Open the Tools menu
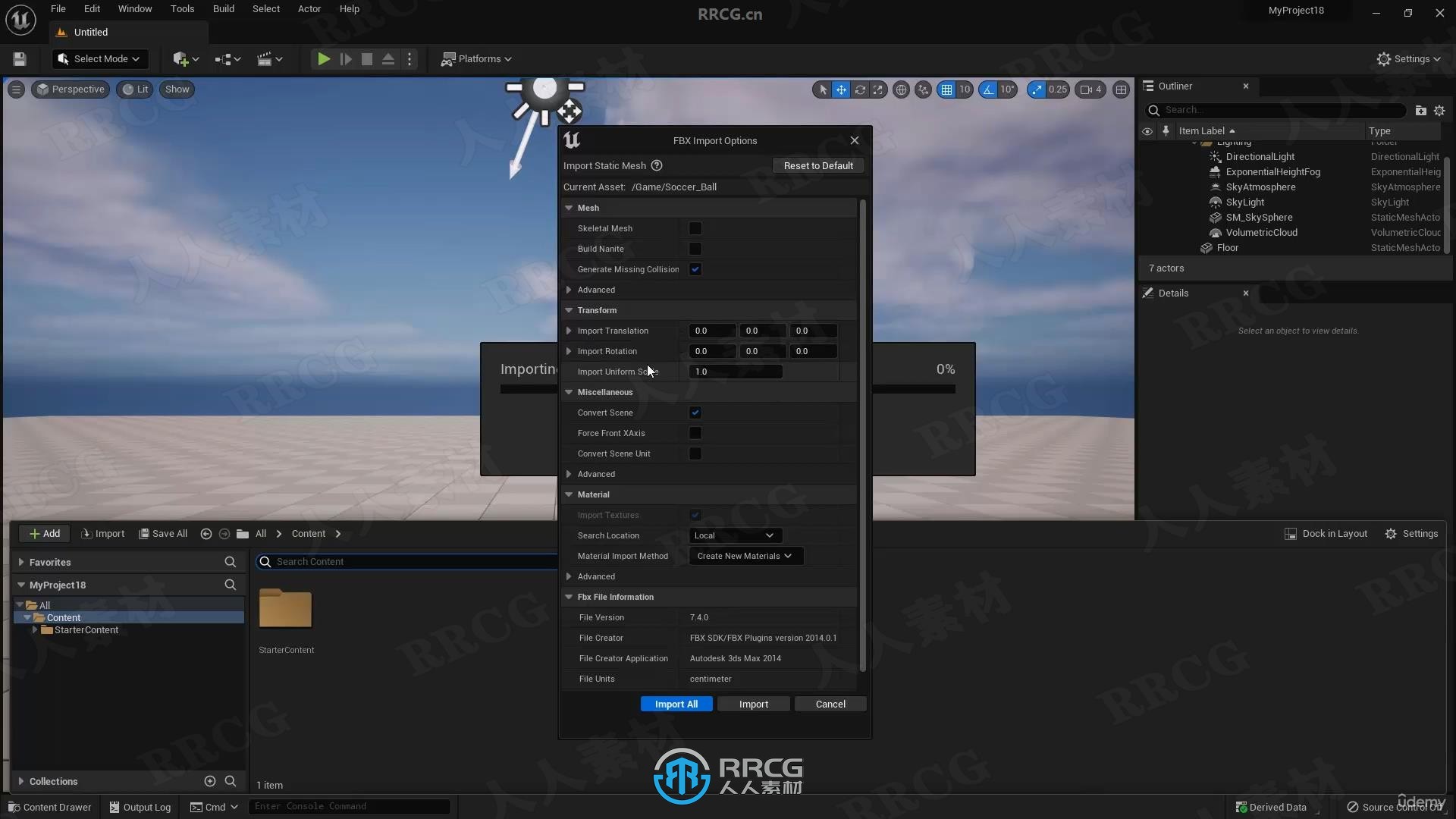The height and width of the screenshot is (819, 1456). click(x=182, y=9)
